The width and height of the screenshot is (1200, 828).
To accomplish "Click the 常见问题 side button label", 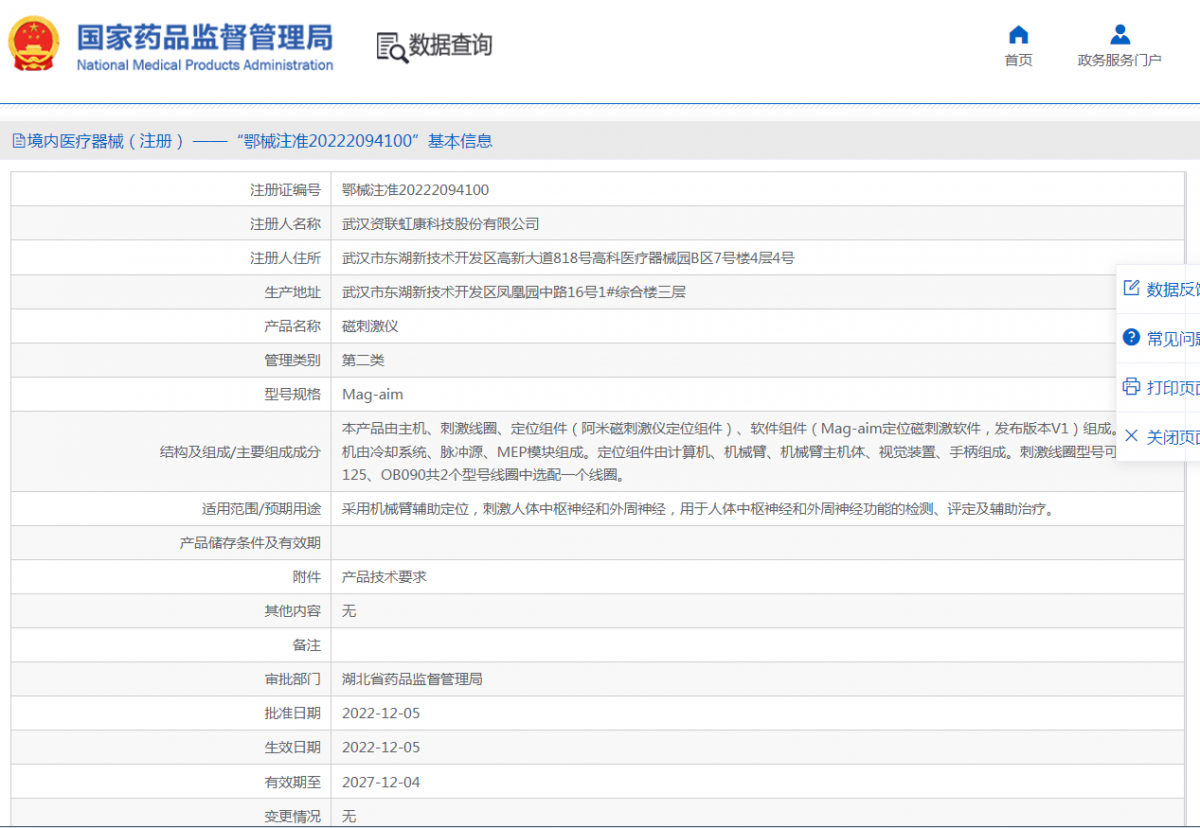I will [x=1173, y=338].
